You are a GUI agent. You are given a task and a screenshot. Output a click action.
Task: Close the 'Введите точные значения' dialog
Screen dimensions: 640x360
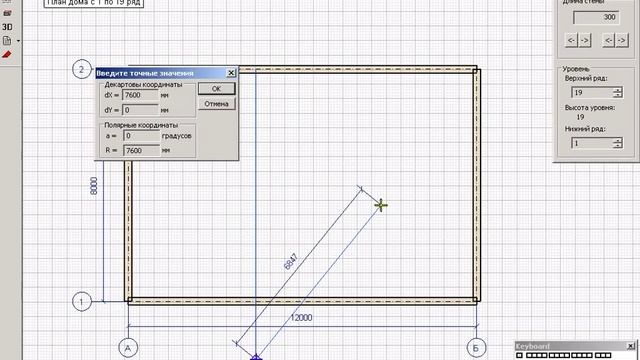point(231,73)
